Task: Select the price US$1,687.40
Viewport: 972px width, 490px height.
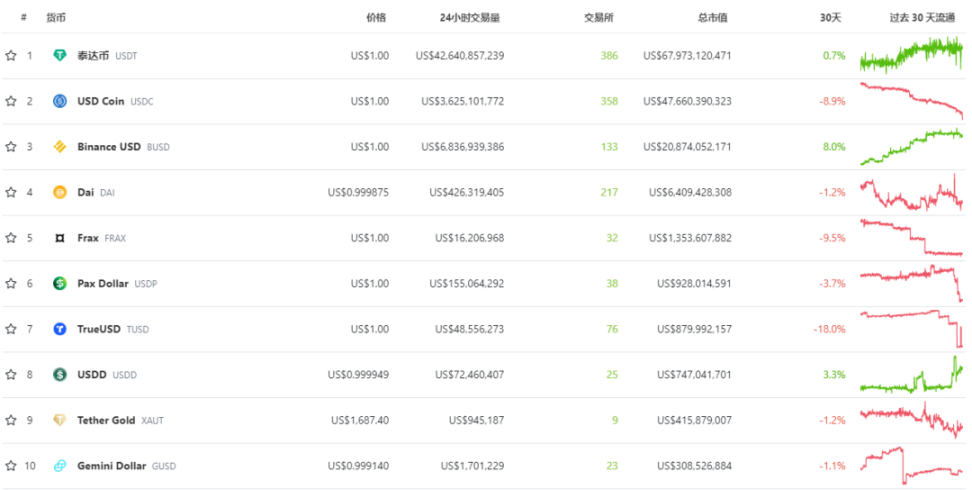Action: (360, 421)
